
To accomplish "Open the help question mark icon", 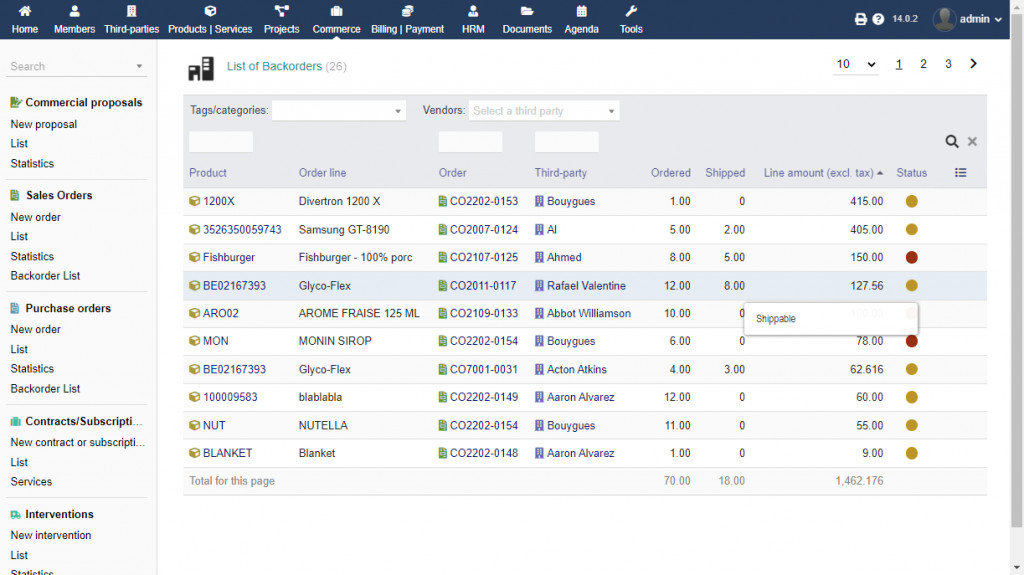I will [878, 19].
